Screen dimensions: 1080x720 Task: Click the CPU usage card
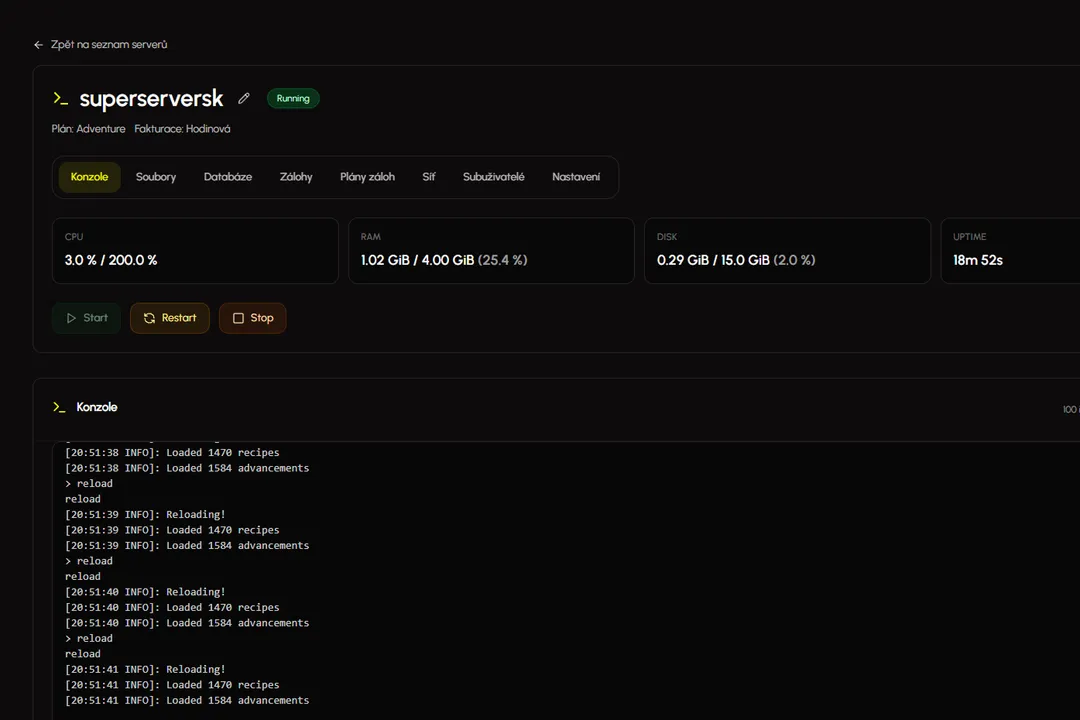(x=195, y=251)
